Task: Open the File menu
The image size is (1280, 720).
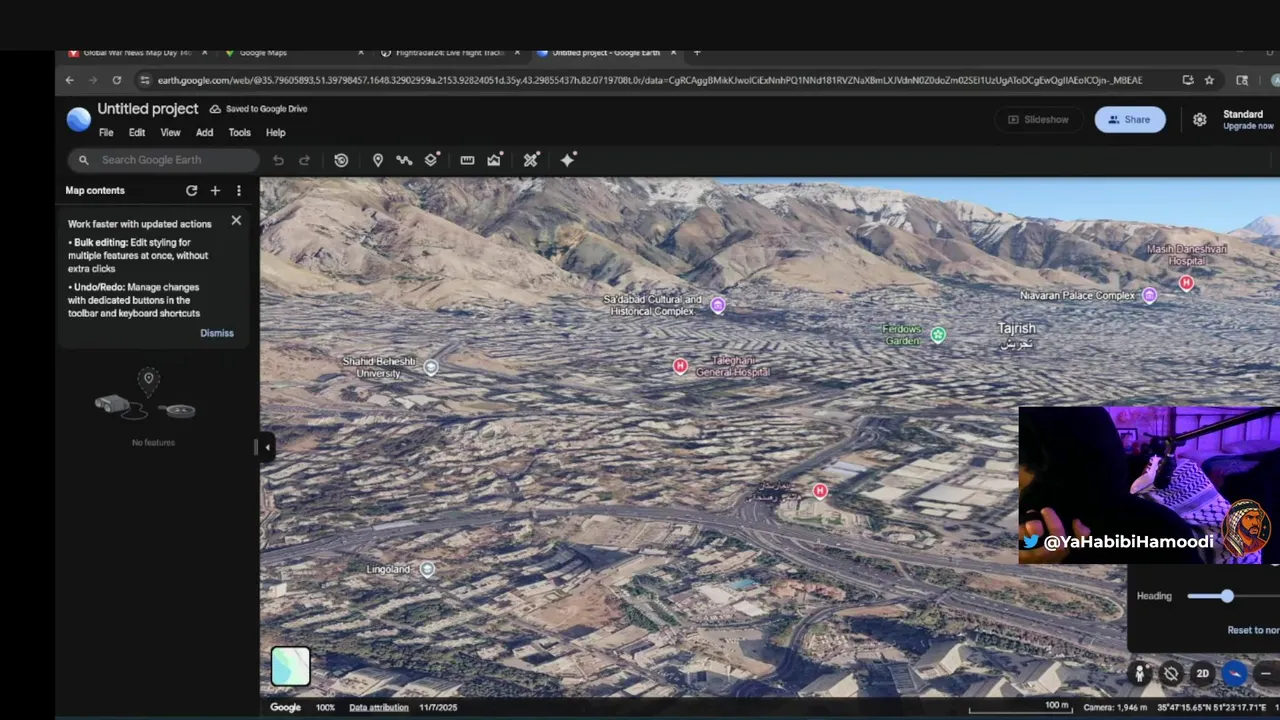Action: pyautogui.click(x=106, y=132)
